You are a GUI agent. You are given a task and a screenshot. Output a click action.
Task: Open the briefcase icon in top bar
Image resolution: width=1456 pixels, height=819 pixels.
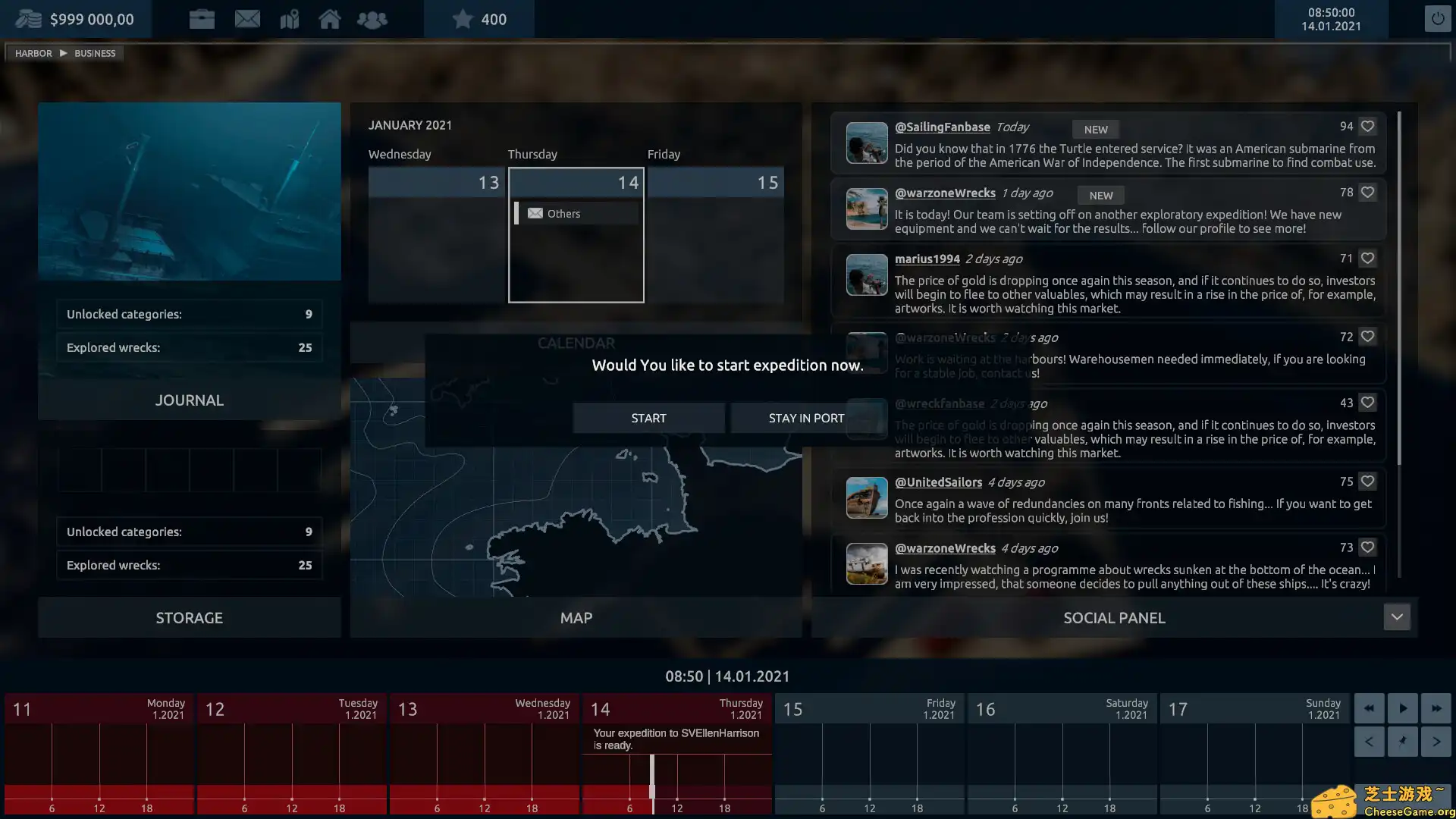point(202,19)
